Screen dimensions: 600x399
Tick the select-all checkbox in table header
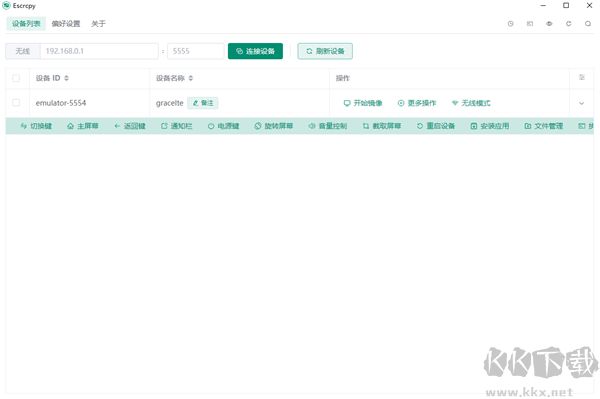[x=16, y=78]
